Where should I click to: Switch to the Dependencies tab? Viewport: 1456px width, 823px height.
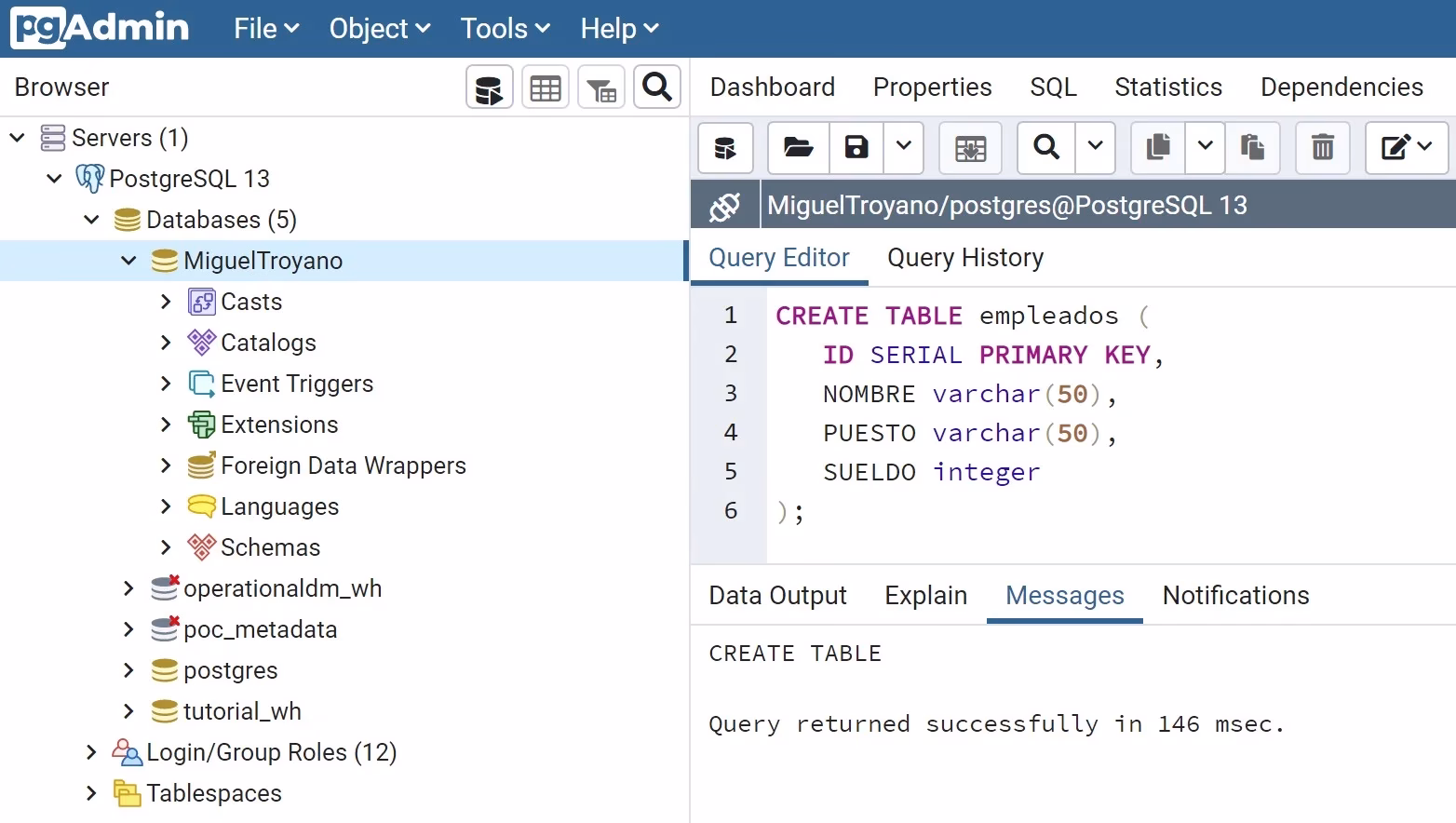pyautogui.click(x=1342, y=88)
